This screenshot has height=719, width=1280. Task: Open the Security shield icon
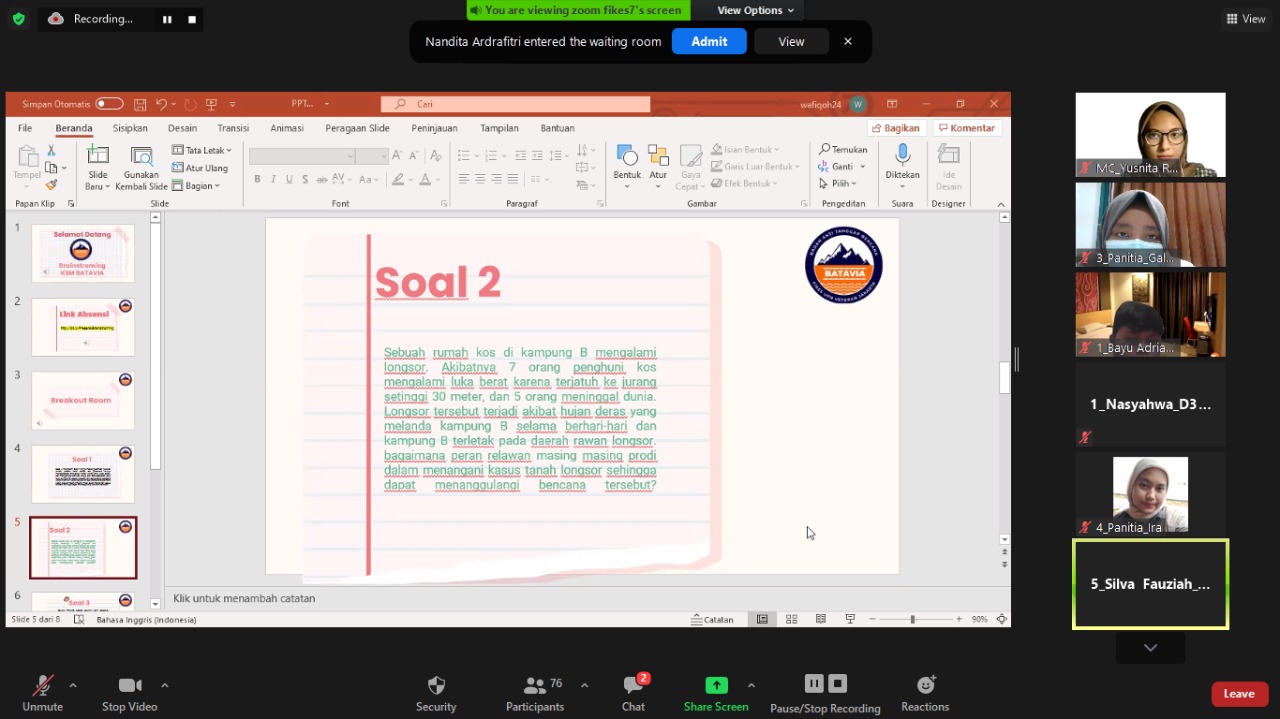tap(436, 686)
